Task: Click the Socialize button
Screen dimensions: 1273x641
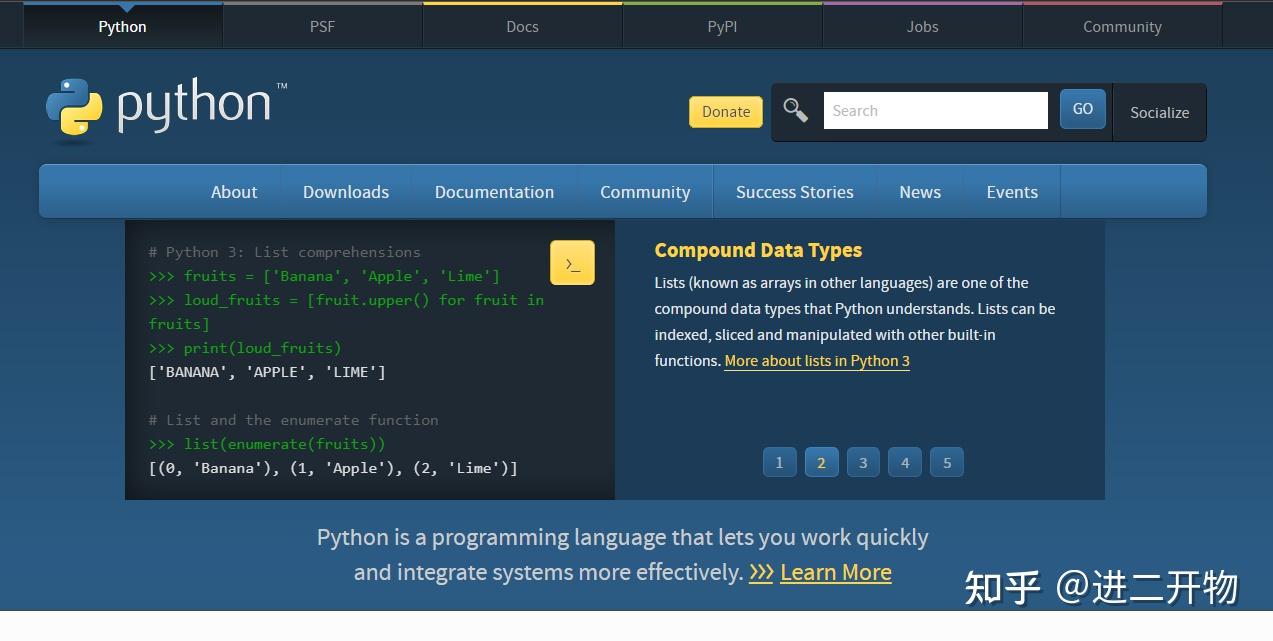Action: [1159, 112]
